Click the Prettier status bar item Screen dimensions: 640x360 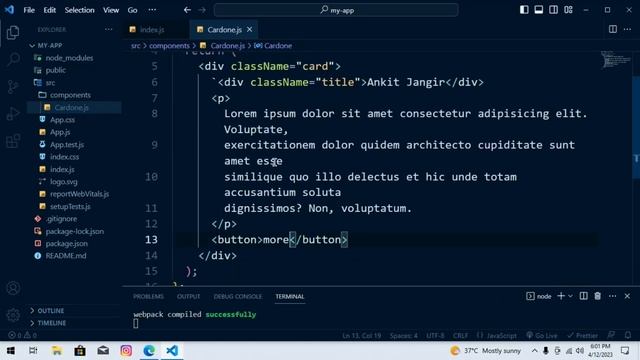click(582, 336)
